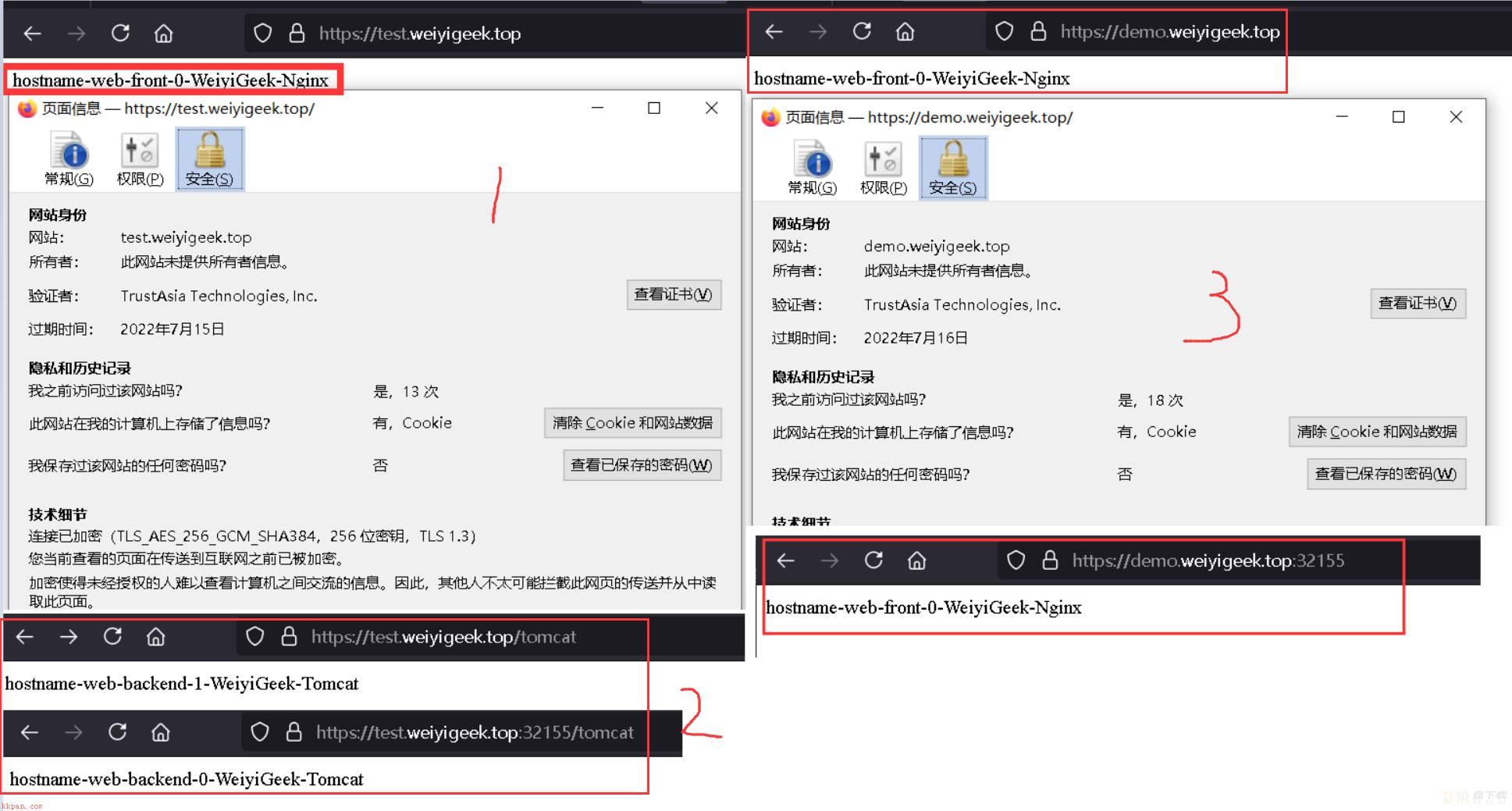
Task: Switch to 权限(P) tab in the test page info
Action: [x=140, y=159]
